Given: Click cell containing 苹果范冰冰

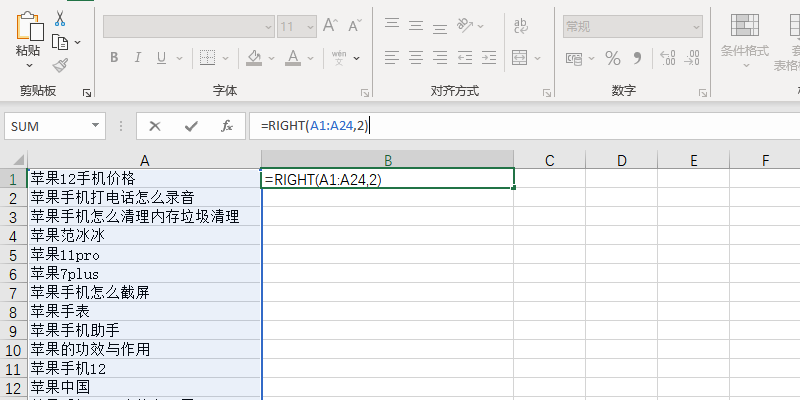Looking at the screenshot, I should 144,235.
